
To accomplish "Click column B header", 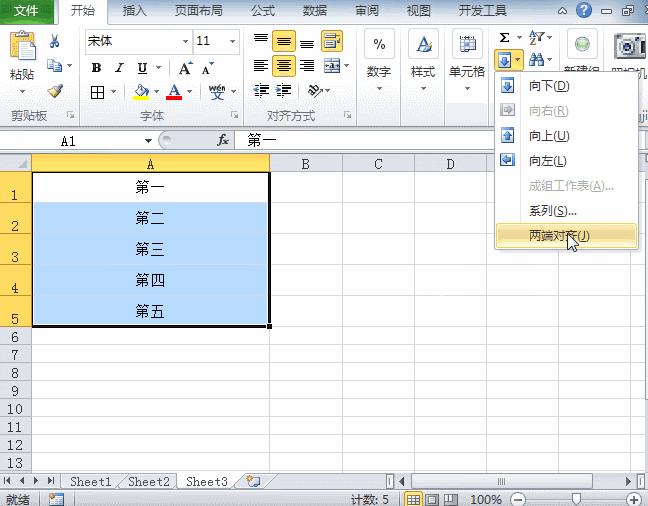I will click(306, 164).
